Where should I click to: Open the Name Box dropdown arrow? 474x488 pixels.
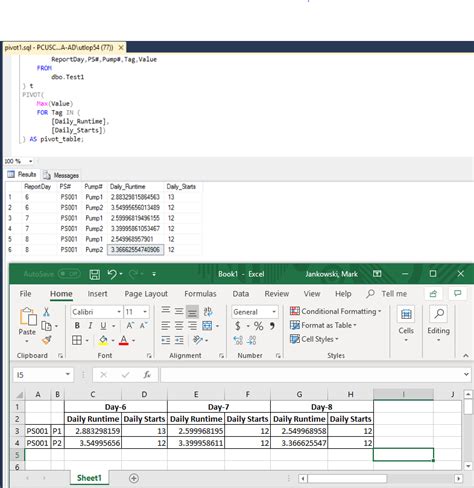click(68, 374)
